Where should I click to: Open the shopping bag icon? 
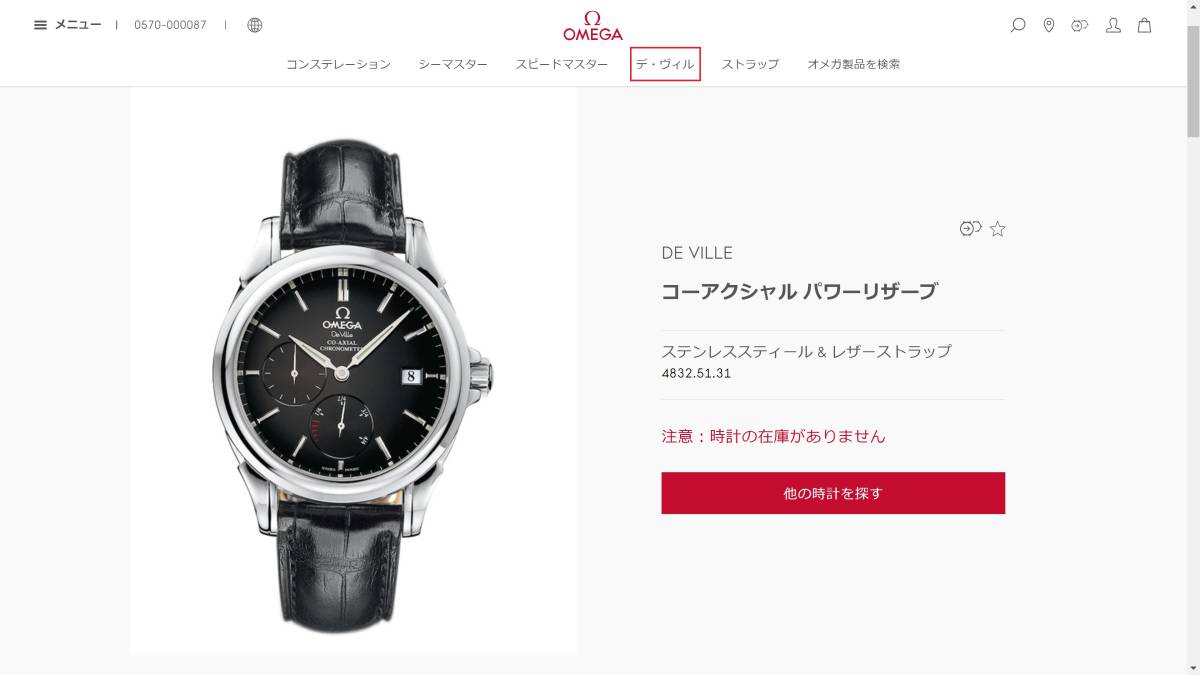pos(1145,25)
